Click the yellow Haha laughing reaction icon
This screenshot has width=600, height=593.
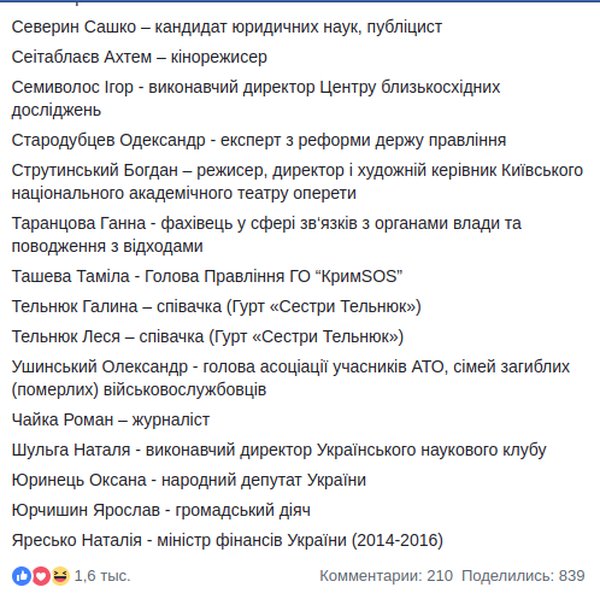60,576
